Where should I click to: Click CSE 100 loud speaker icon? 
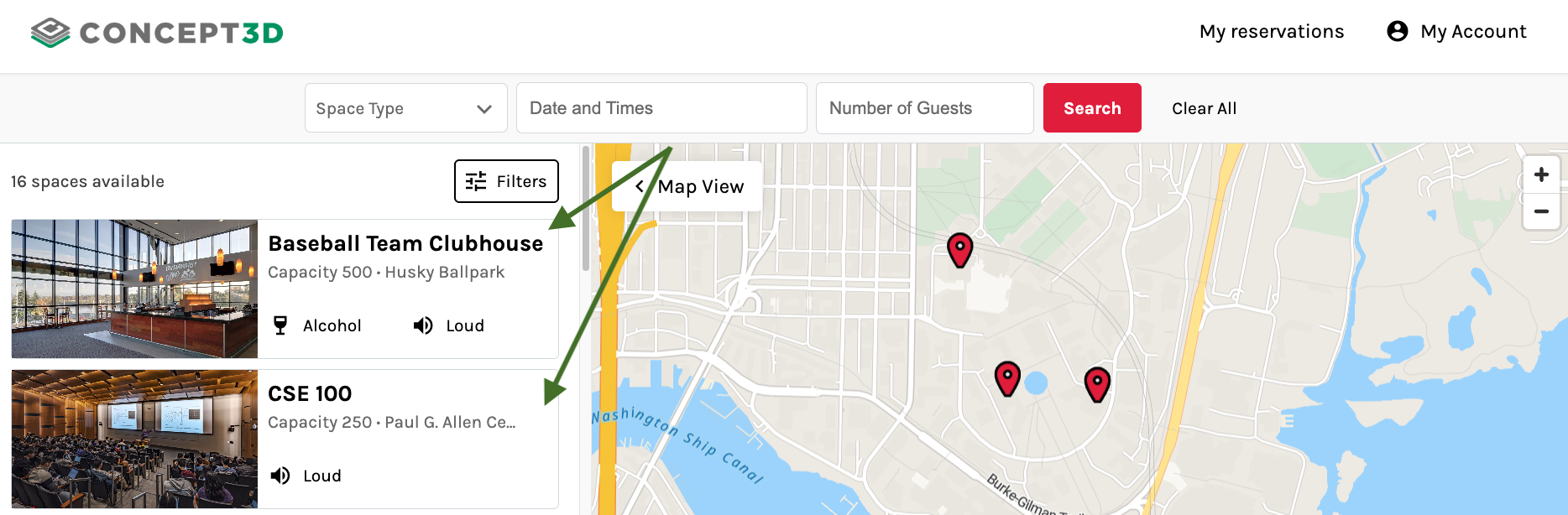(280, 476)
